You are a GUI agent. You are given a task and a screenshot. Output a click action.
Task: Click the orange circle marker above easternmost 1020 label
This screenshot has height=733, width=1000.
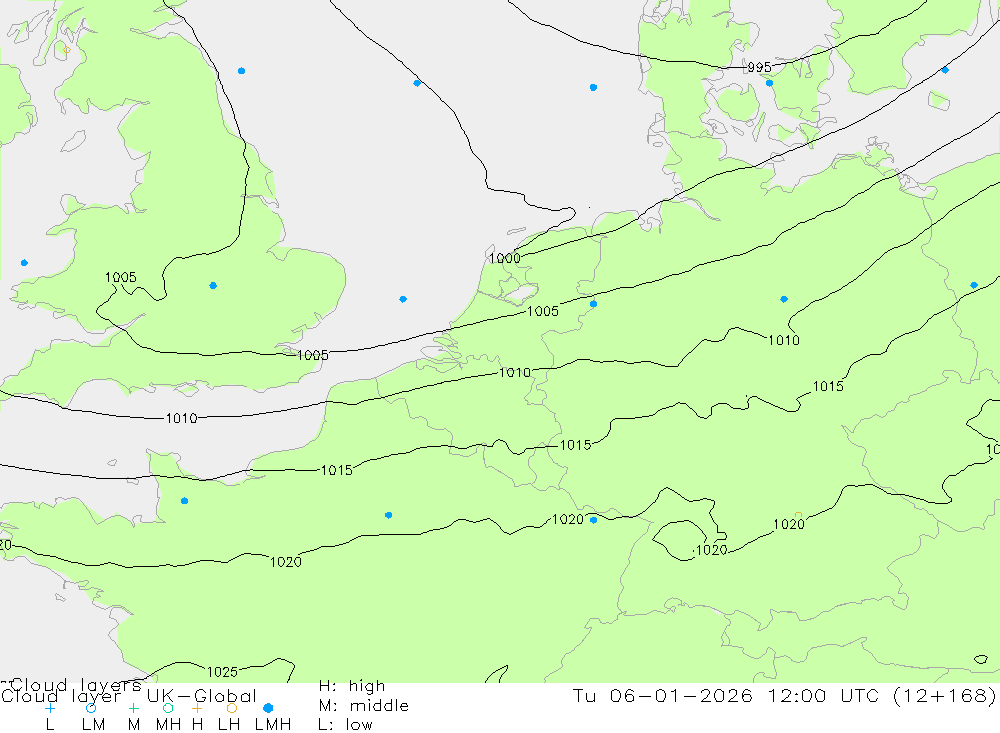pos(798,515)
